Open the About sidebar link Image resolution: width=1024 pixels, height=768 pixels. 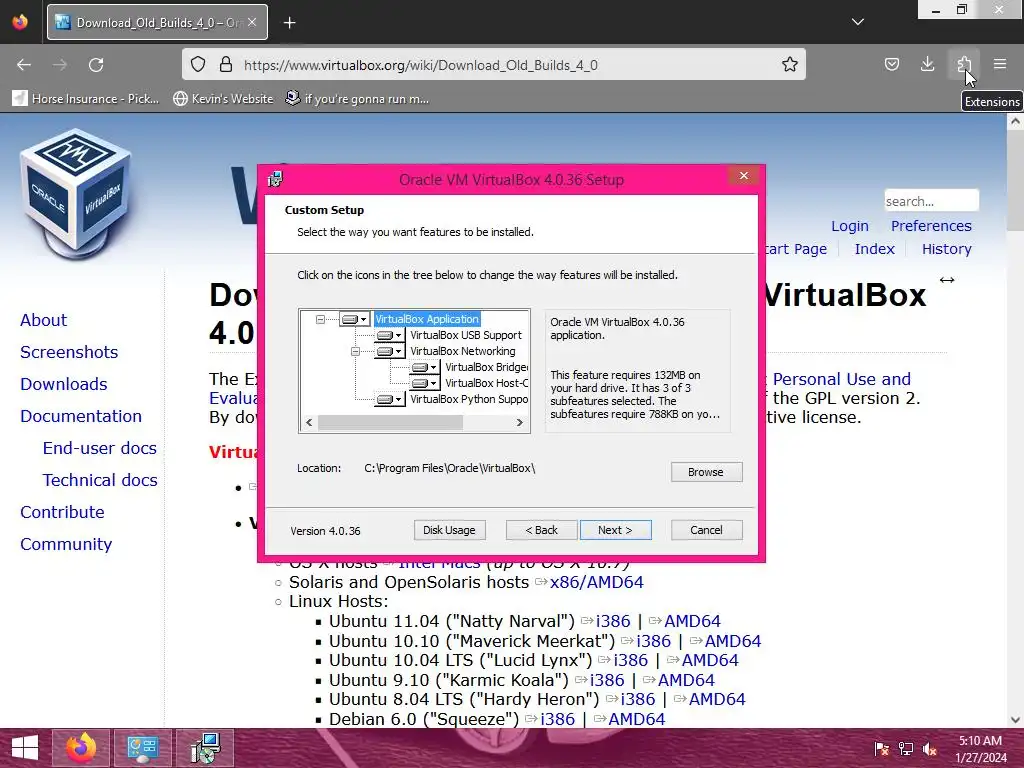(x=43, y=320)
